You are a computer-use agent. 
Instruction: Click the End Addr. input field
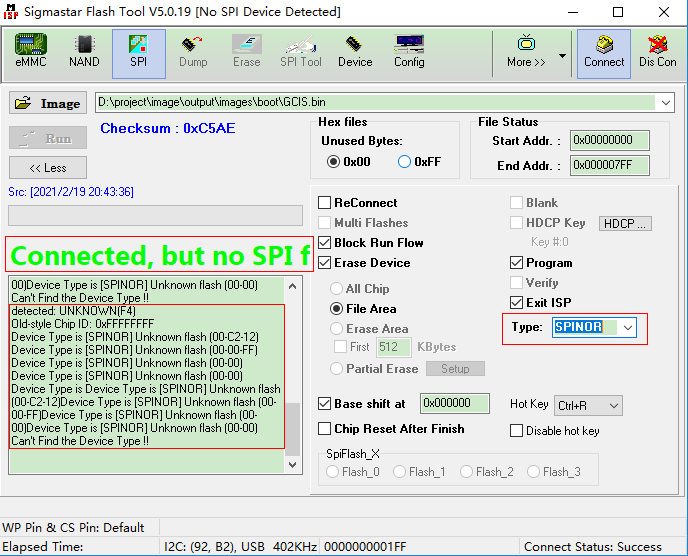609,165
